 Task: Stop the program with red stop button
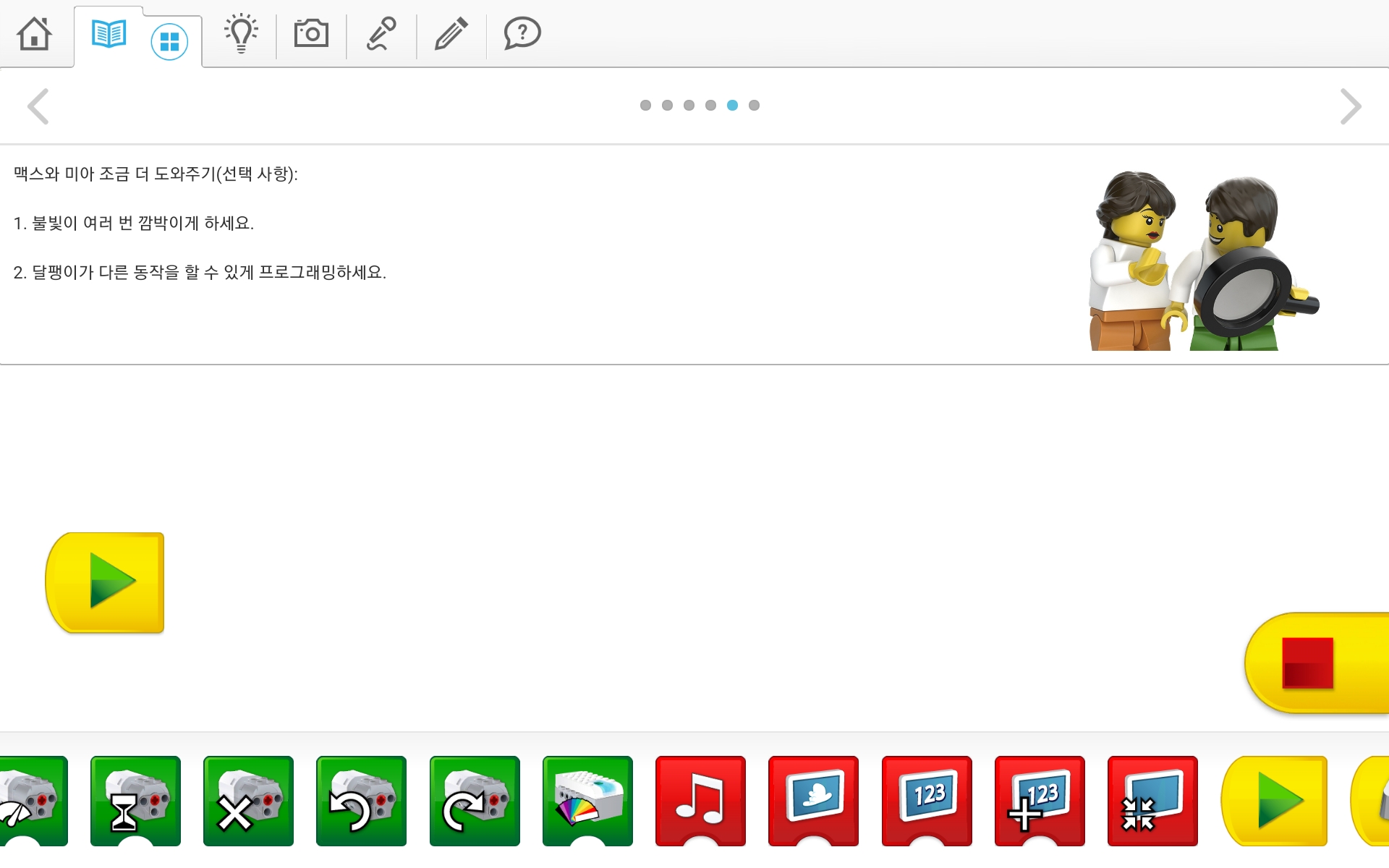pos(1317,663)
